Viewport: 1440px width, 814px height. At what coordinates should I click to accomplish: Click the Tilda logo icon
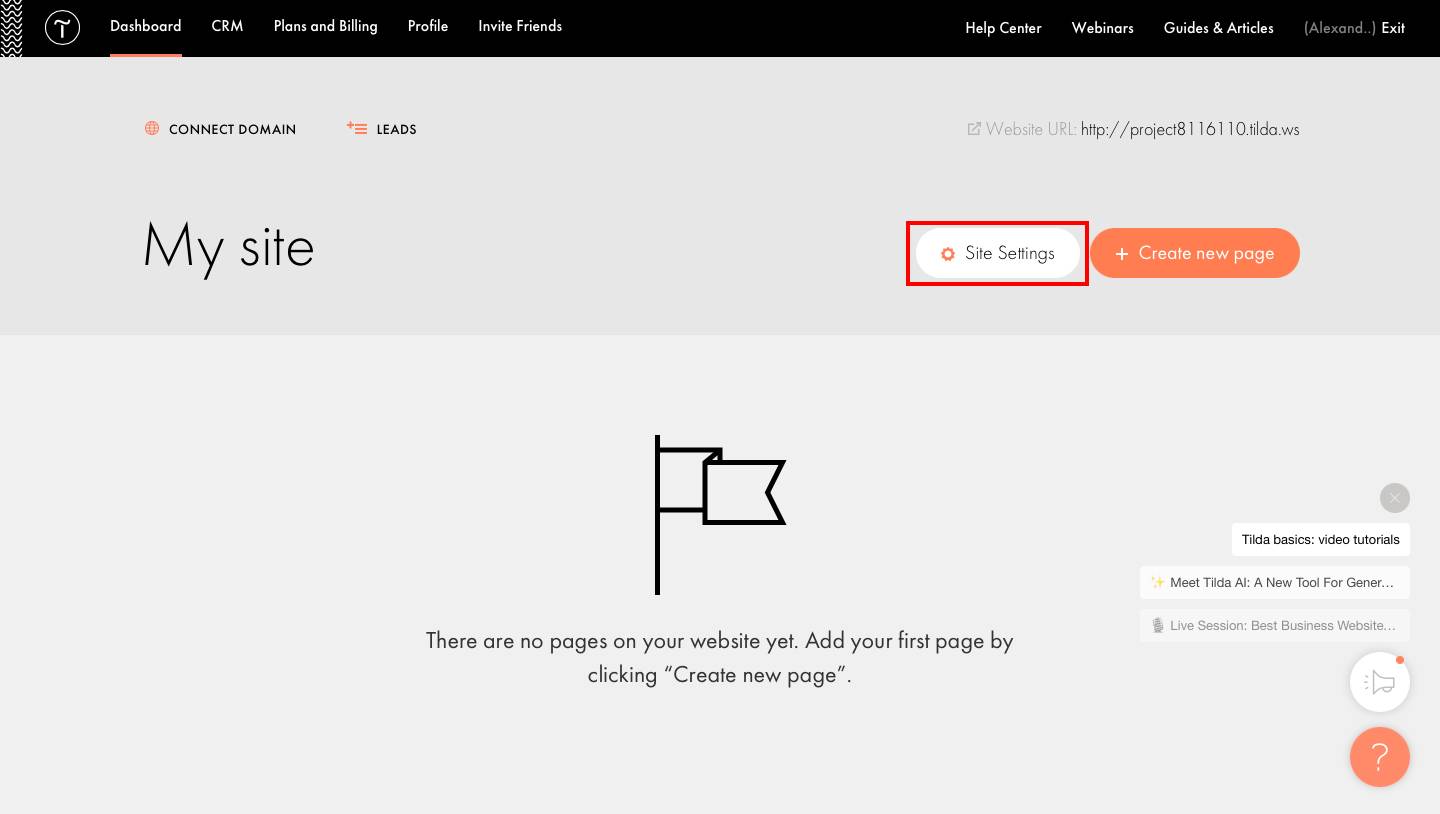pyautogui.click(x=62, y=28)
